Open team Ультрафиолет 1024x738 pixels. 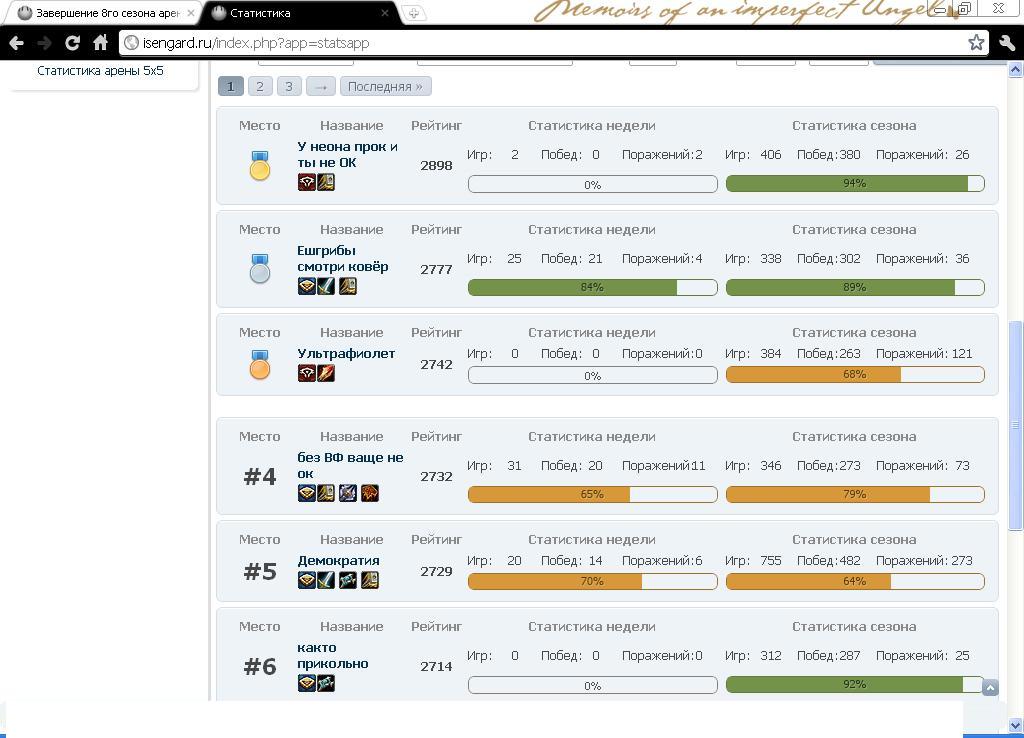coord(346,354)
